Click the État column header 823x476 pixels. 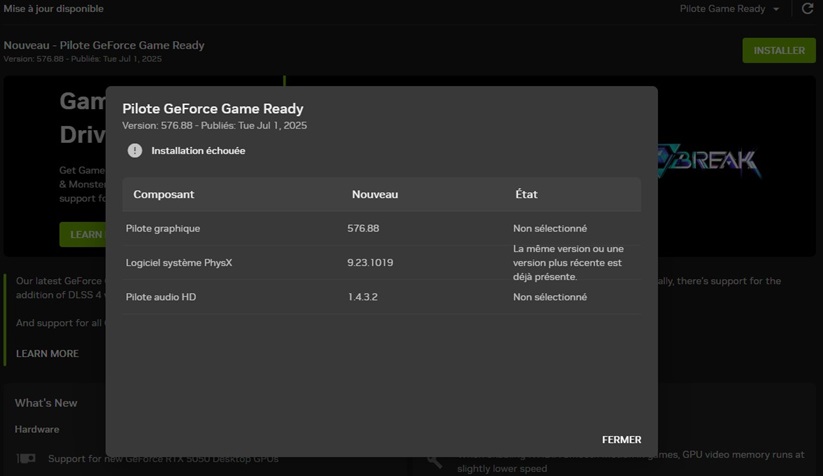(526, 194)
